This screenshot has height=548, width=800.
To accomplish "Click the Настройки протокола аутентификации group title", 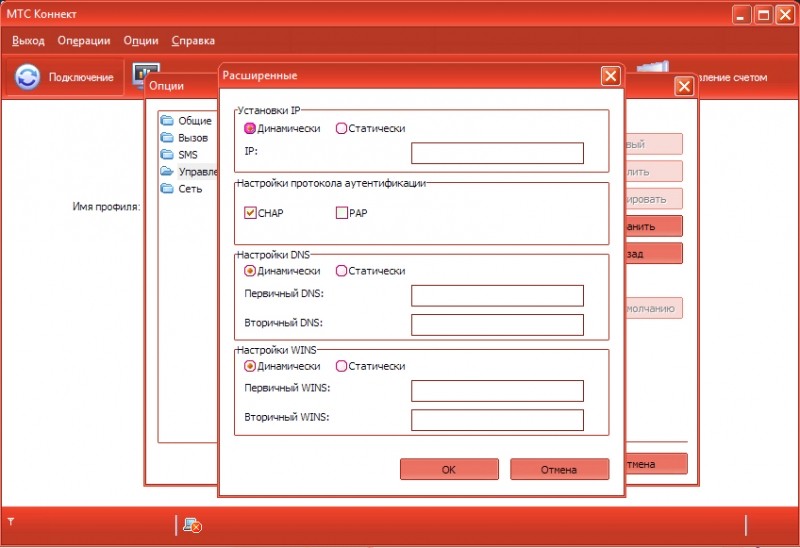I will pos(331,183).
